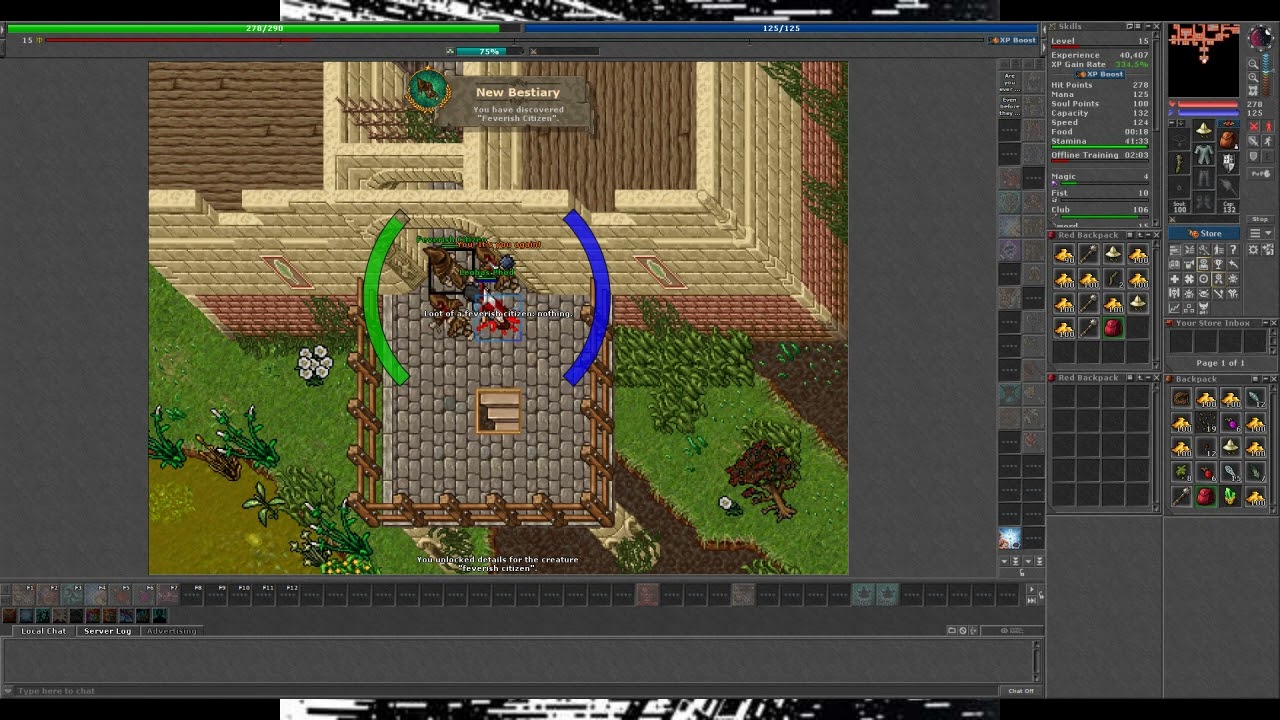
Task: Open the chat channel arrow beside the input
Action: pyautogui.click(x=9, y=691)
